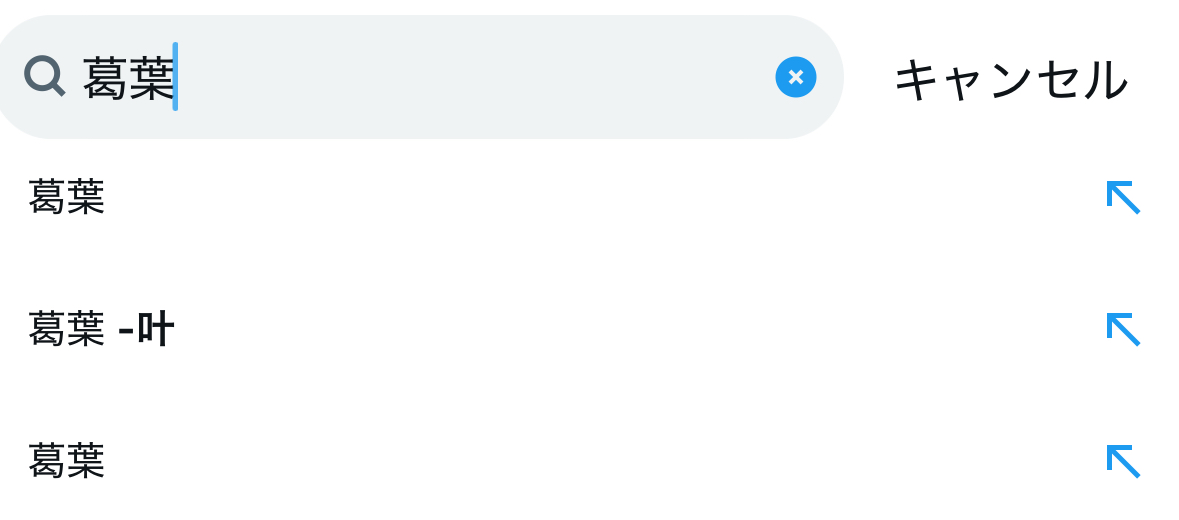This screenshot has width=1179, height=520.
Task: Click the magnifying glass search icon
Action: 44,76
